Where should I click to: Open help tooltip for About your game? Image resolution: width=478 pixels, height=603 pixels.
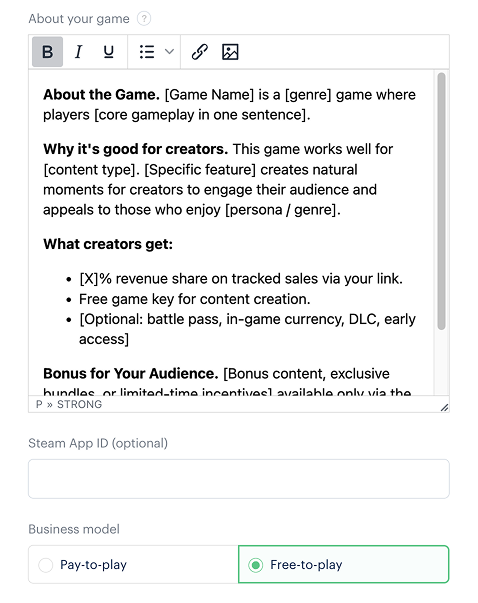point(144,18)
